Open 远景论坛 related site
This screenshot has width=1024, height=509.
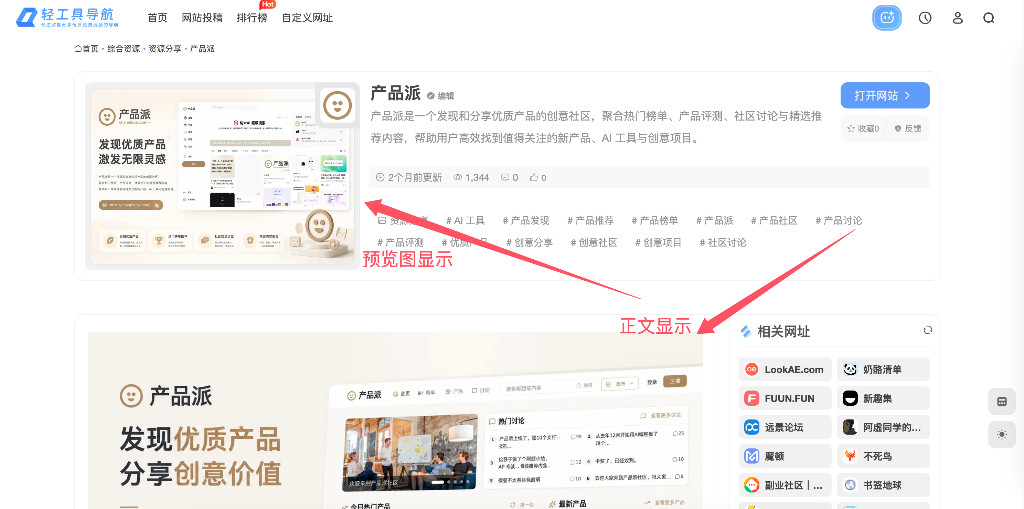click(x=785, y=427)
